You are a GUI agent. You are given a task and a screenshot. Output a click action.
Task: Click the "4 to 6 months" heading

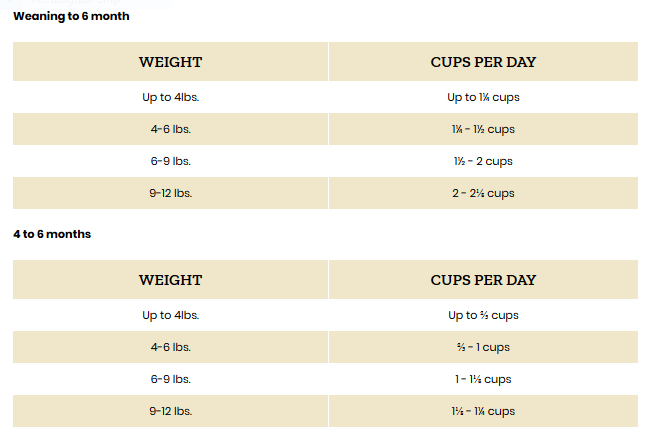tap(52, 234)
